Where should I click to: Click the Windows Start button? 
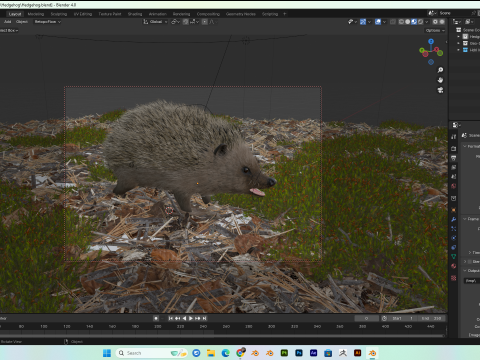click(x=107, y=353)
